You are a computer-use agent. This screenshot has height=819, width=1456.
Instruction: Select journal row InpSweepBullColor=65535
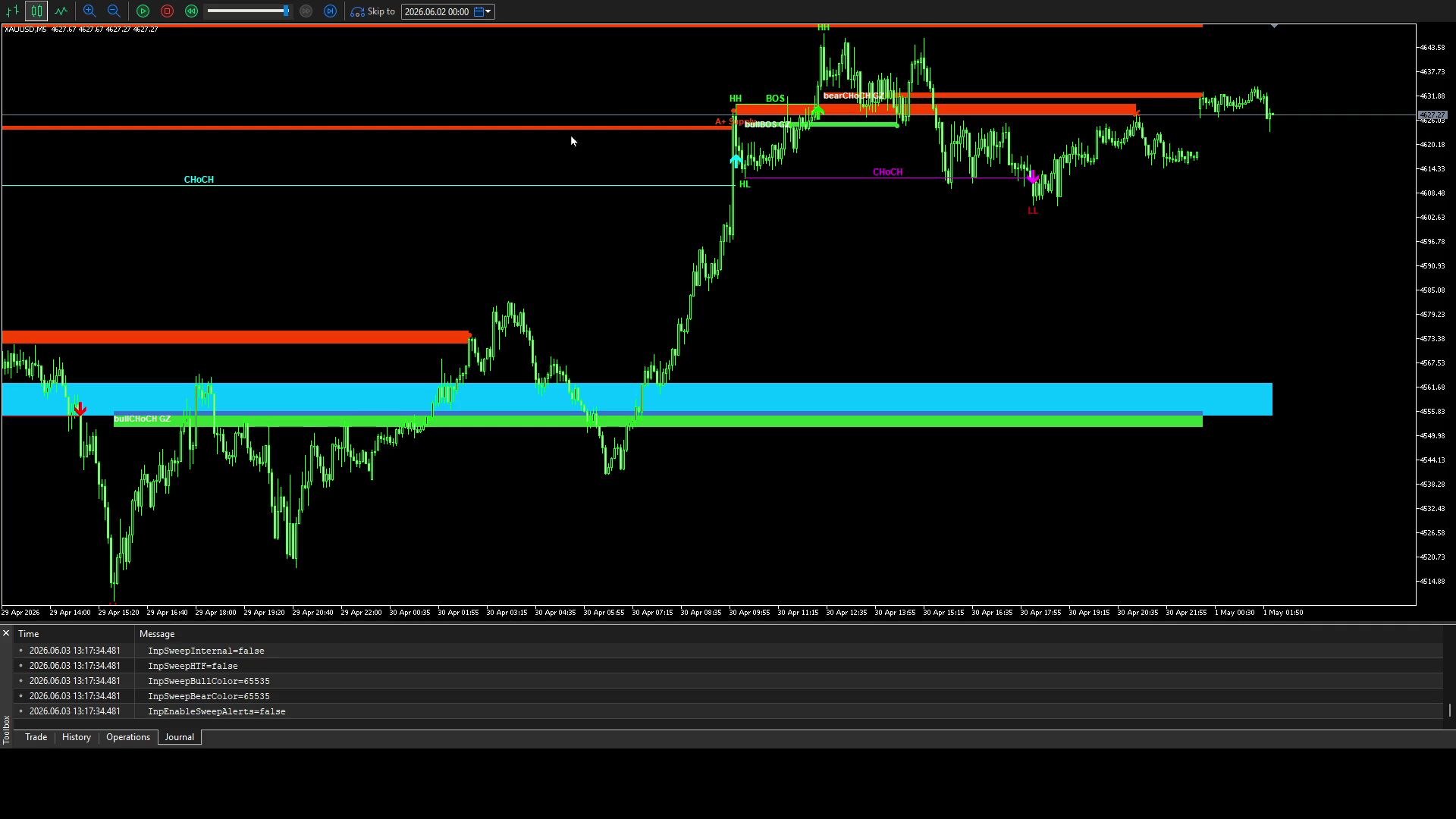(728, 681)
